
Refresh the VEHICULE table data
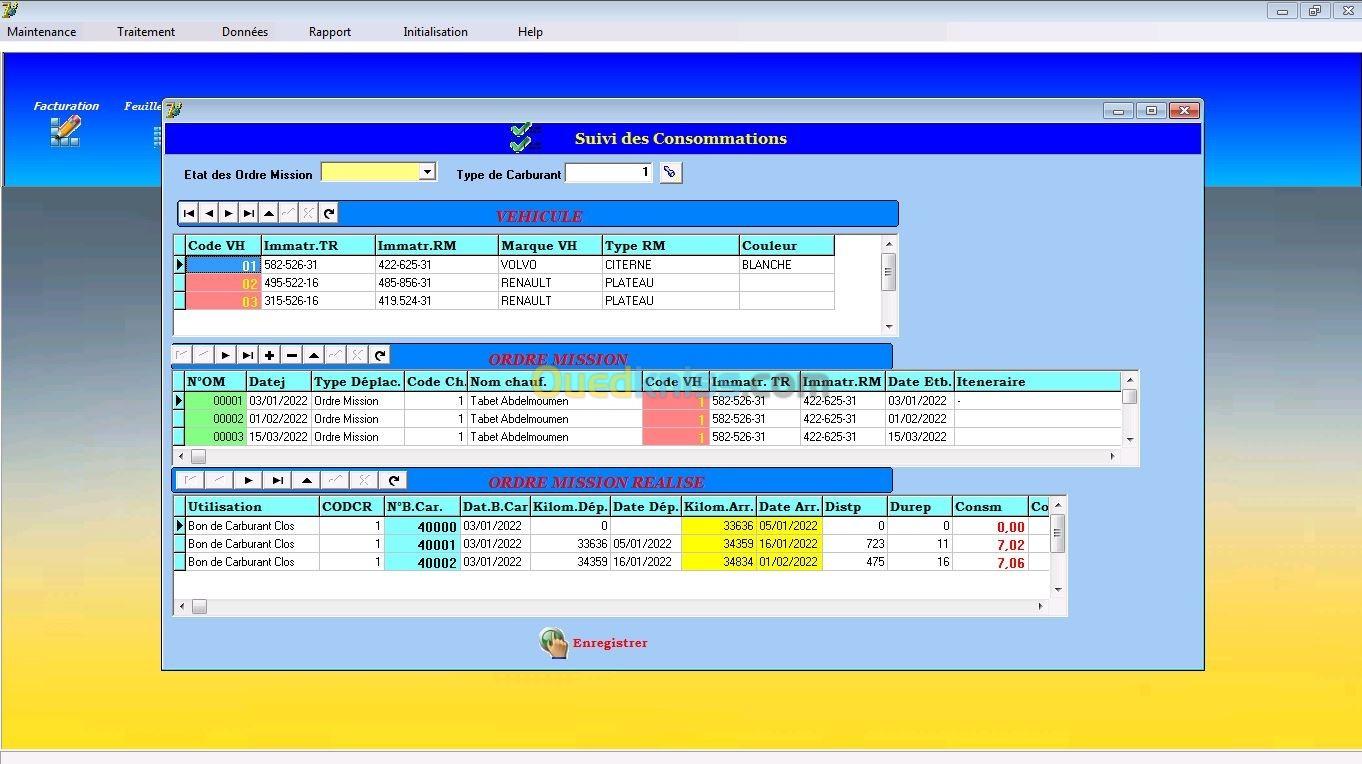[x=329, y=213]
